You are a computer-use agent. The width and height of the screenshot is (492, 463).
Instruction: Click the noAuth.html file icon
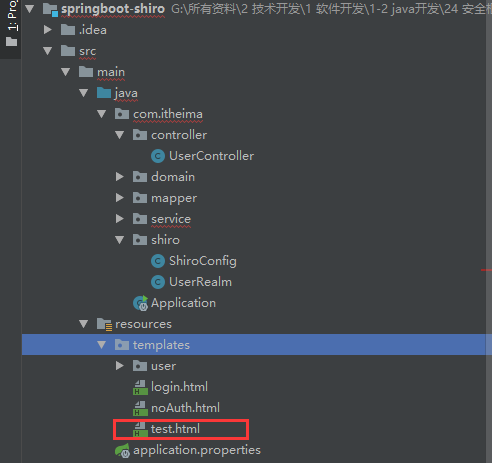point(140,408)
